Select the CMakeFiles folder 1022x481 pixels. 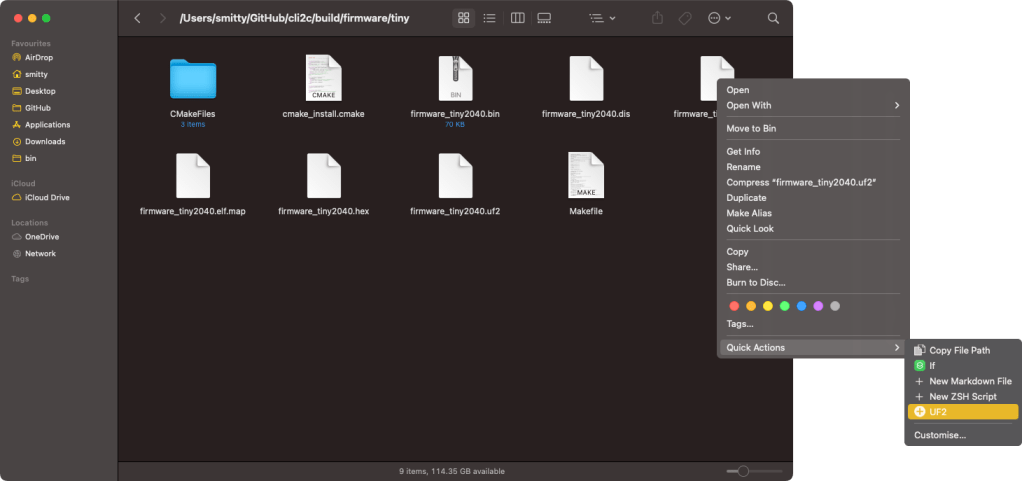coord(193,79)
